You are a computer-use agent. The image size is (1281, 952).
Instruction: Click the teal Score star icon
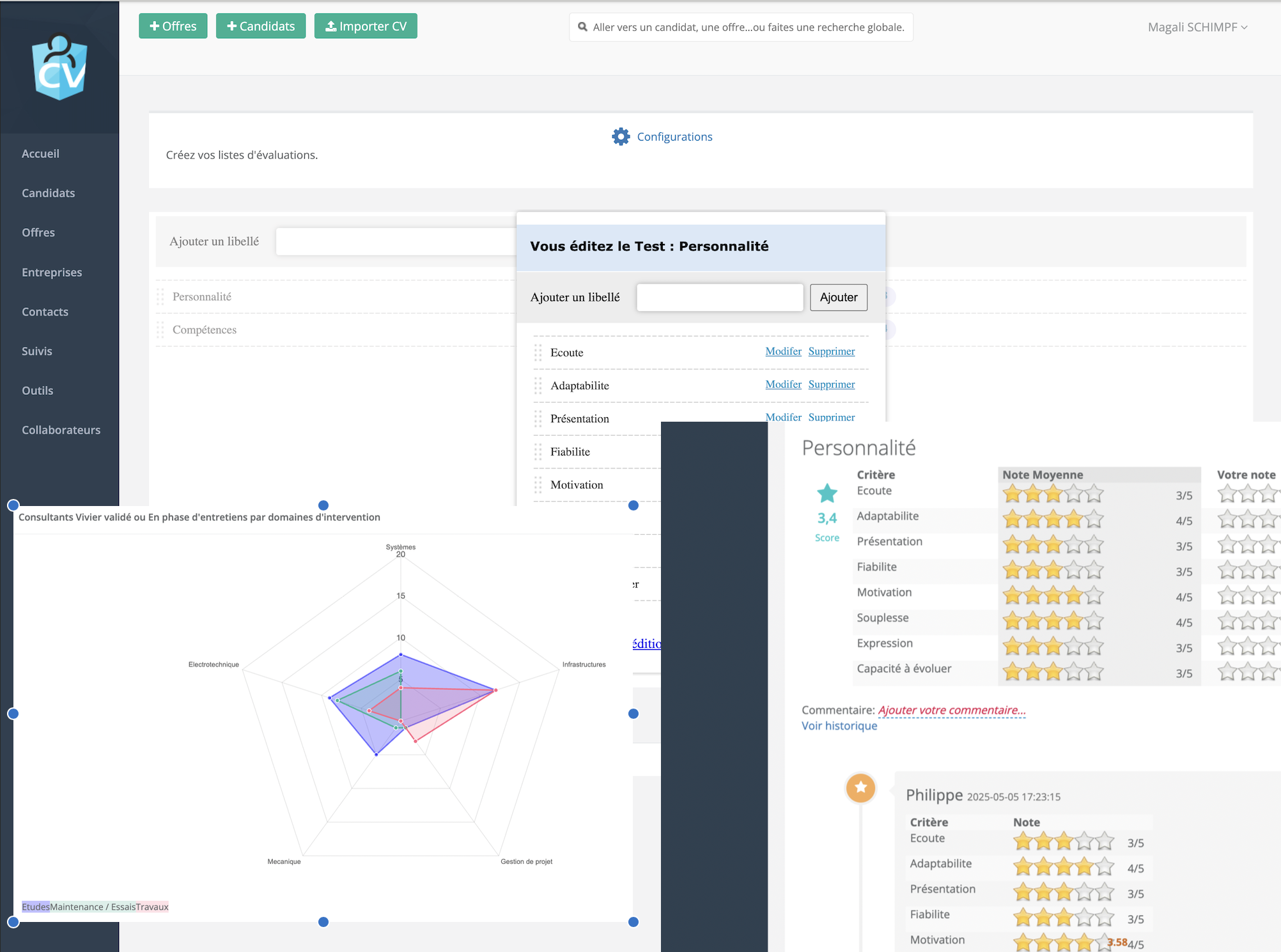[827, 493]
